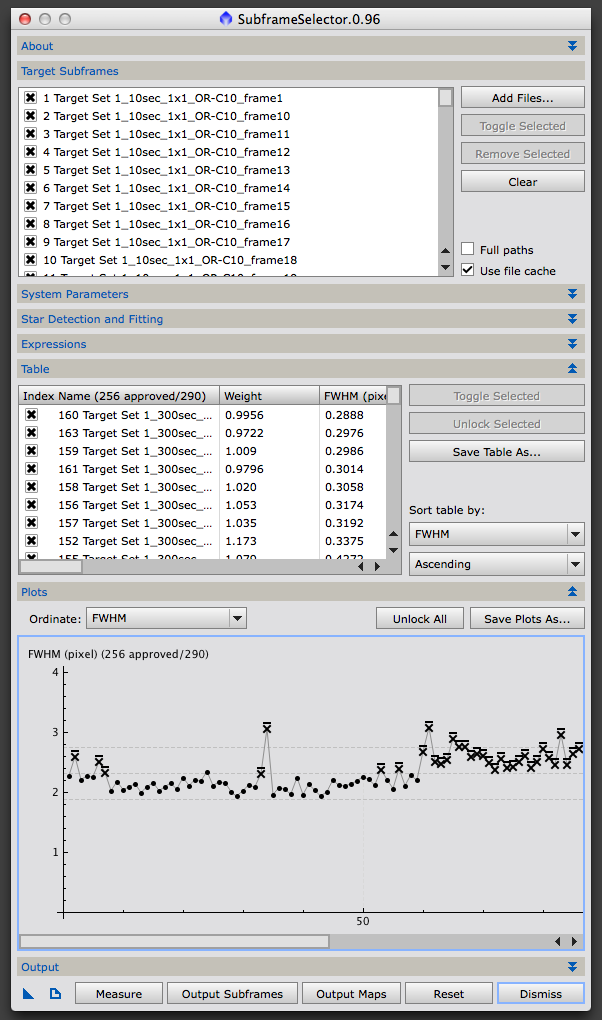Click the plot's scroll-right arrow

click(574, 941)
